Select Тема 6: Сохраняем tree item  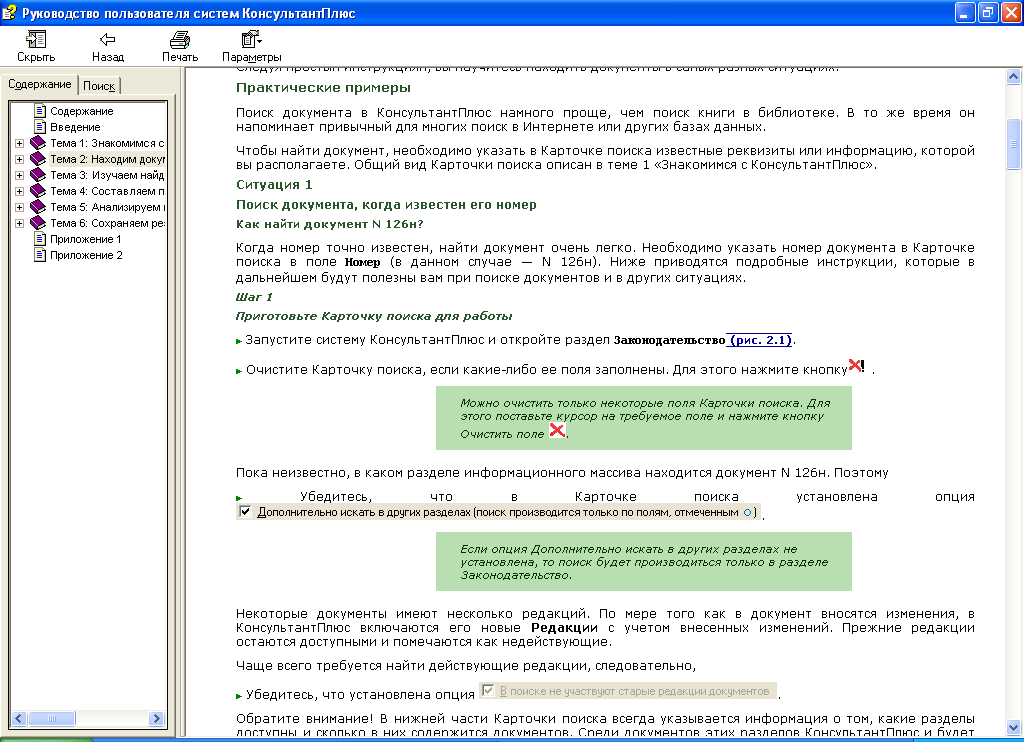107,223
